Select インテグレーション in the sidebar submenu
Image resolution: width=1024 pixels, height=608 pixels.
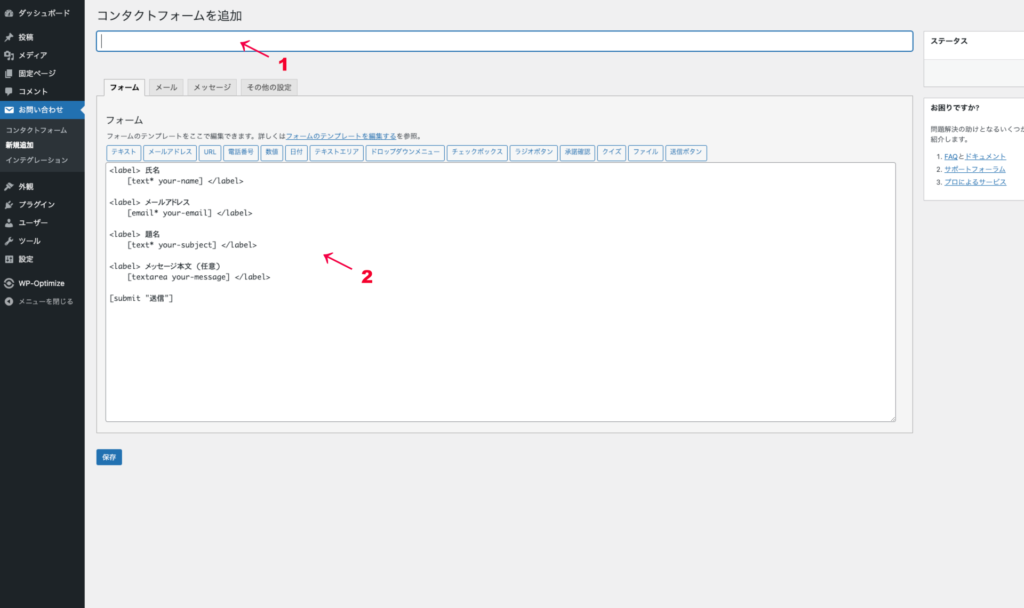point(37,160)
